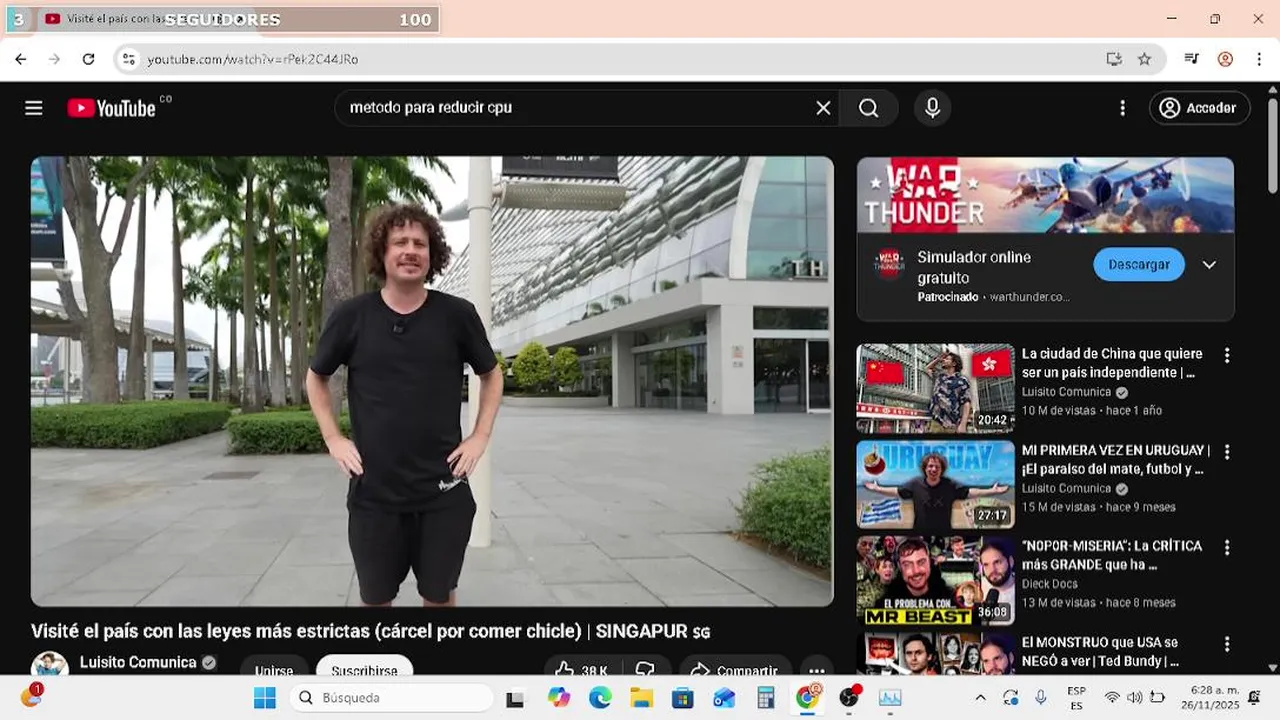1280x720 pixels.
Task: Open options for the Uruguay video
Action: [1227, 451]
